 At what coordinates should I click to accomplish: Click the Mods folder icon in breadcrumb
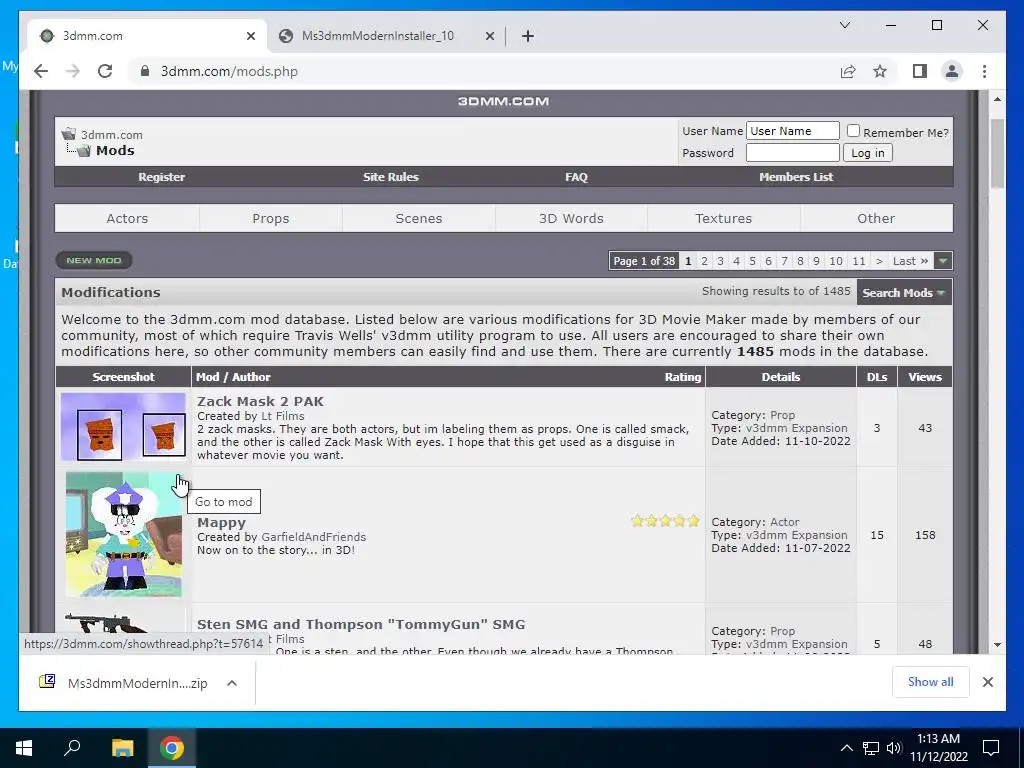tap(83, 151)
